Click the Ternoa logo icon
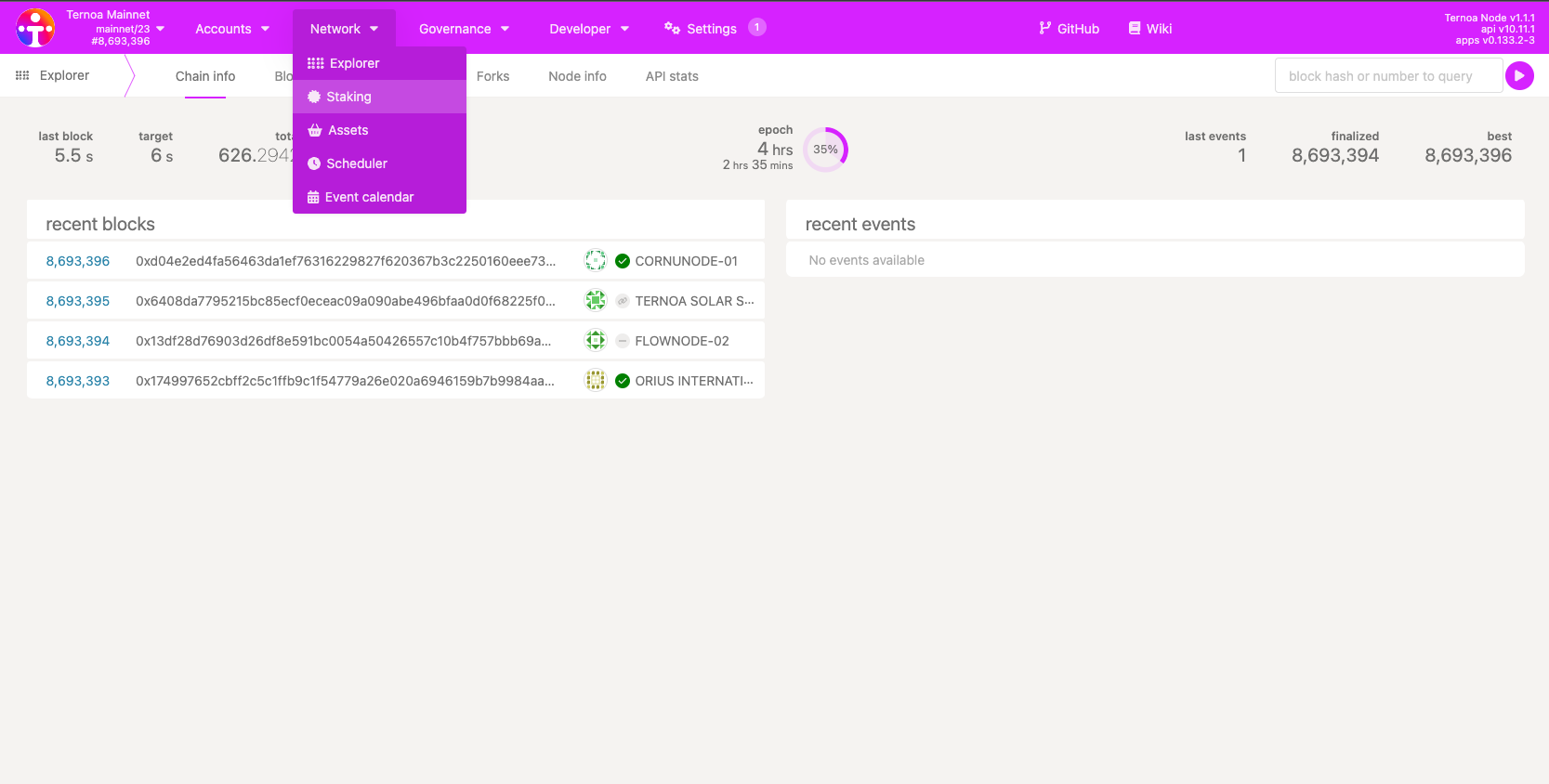 point(35,28)
